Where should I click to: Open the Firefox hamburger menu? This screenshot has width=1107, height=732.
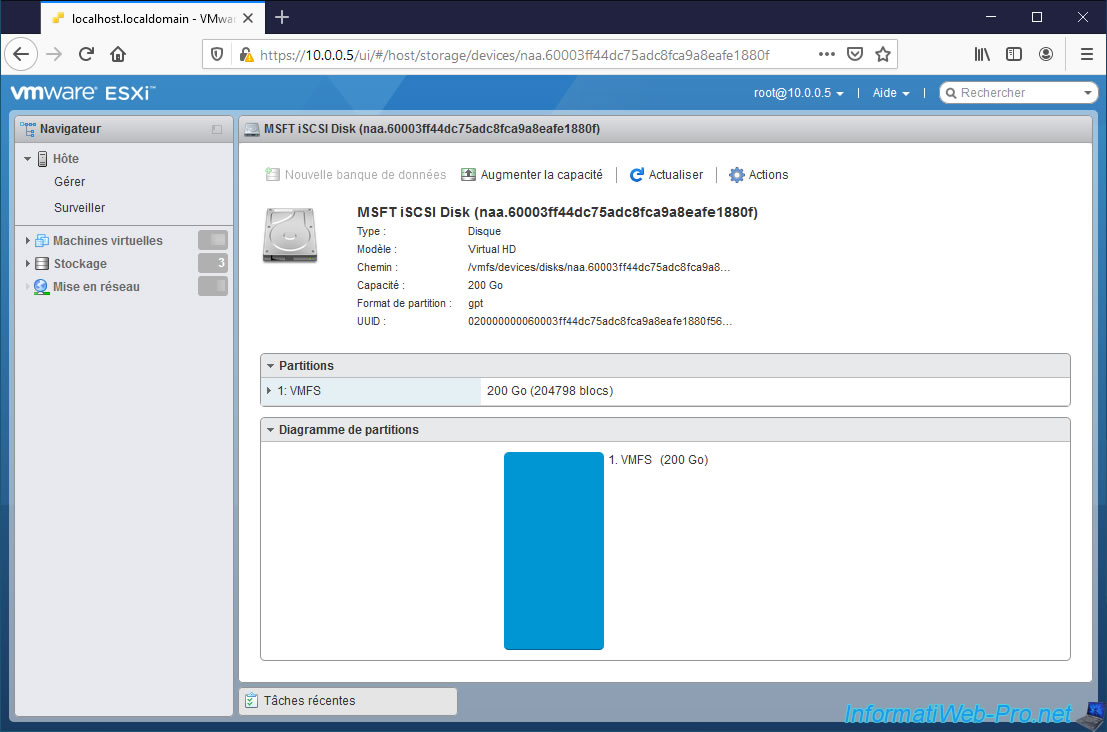(x=1087, y=54)
